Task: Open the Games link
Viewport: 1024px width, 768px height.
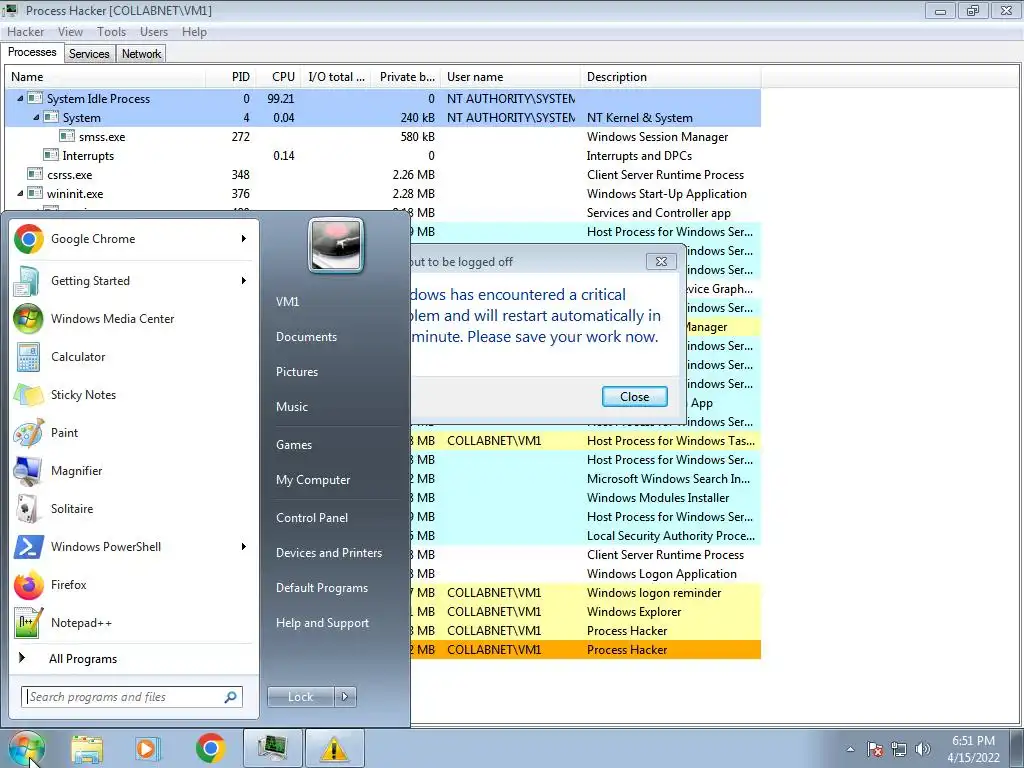Action: pyautogui.click(x=294, y=445)
